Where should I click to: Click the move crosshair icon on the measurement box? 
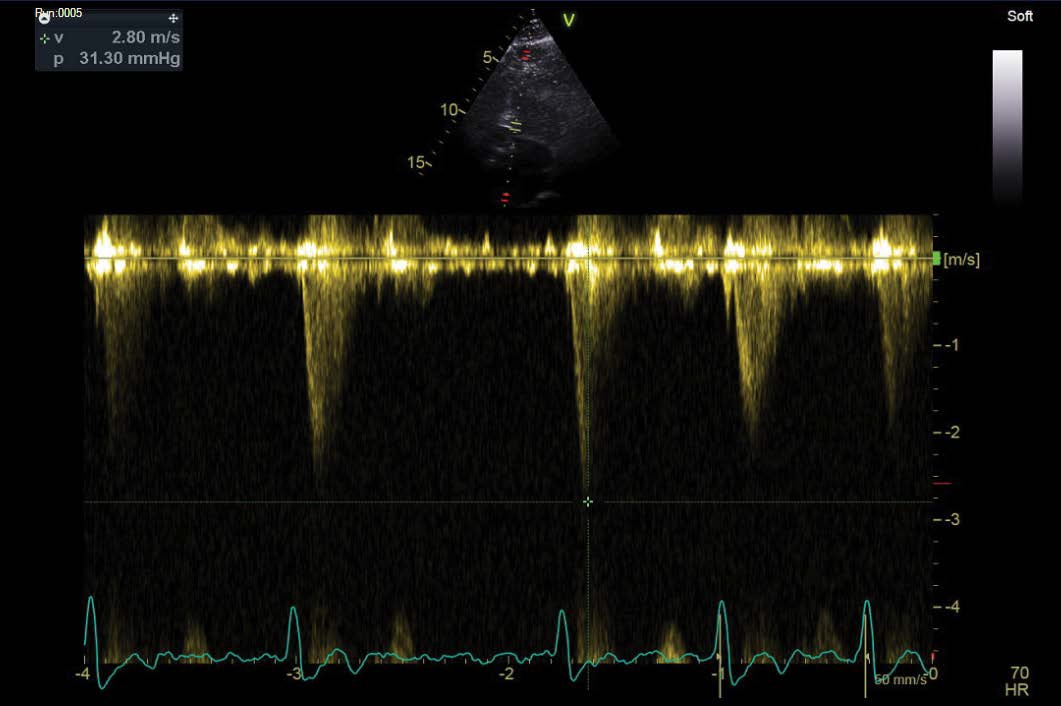tap(174, 17)
